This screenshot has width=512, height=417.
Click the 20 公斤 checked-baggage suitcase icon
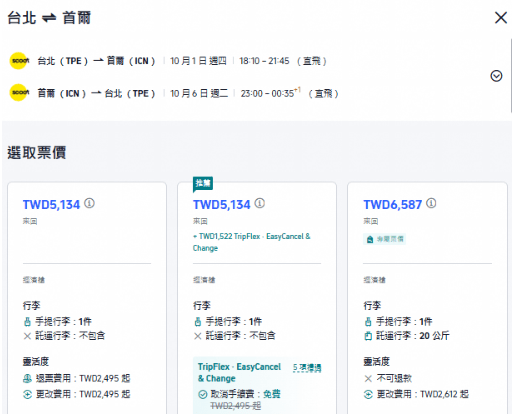pyautogui.click(x=368, y=336)
